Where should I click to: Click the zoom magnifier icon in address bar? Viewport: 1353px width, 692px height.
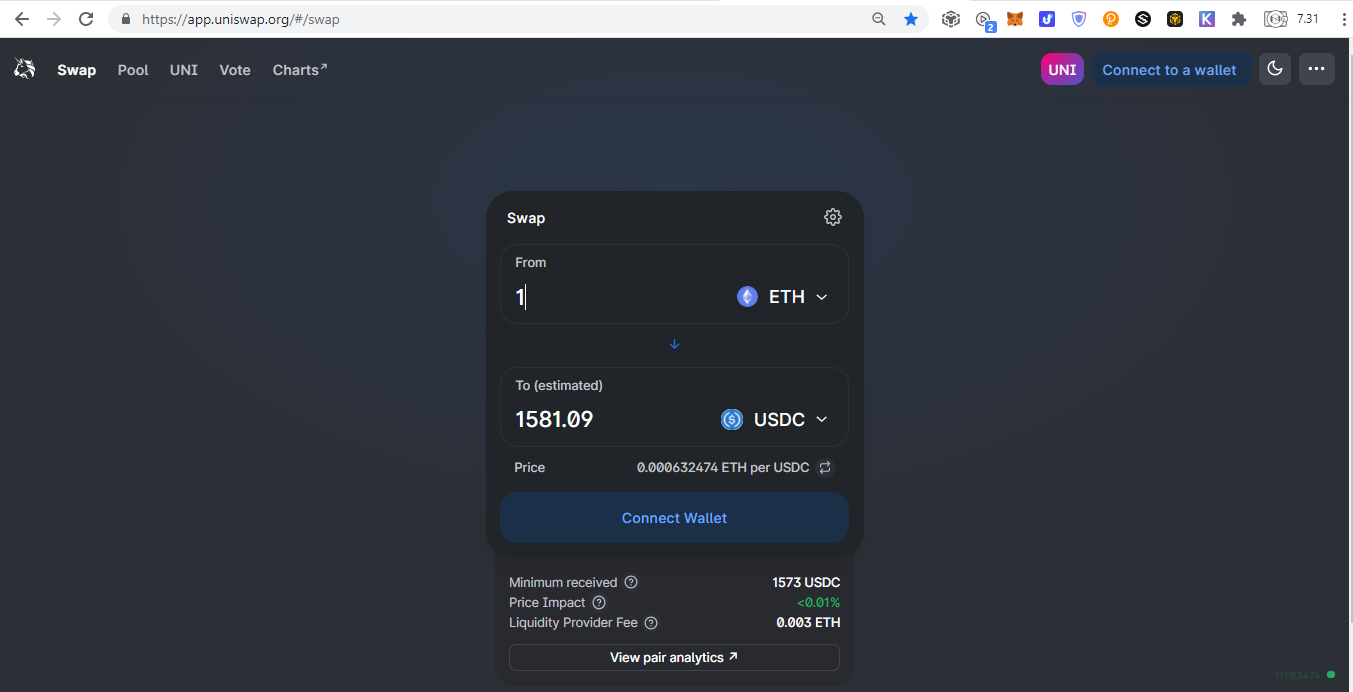pyautogui.click(x=879, y=19)
